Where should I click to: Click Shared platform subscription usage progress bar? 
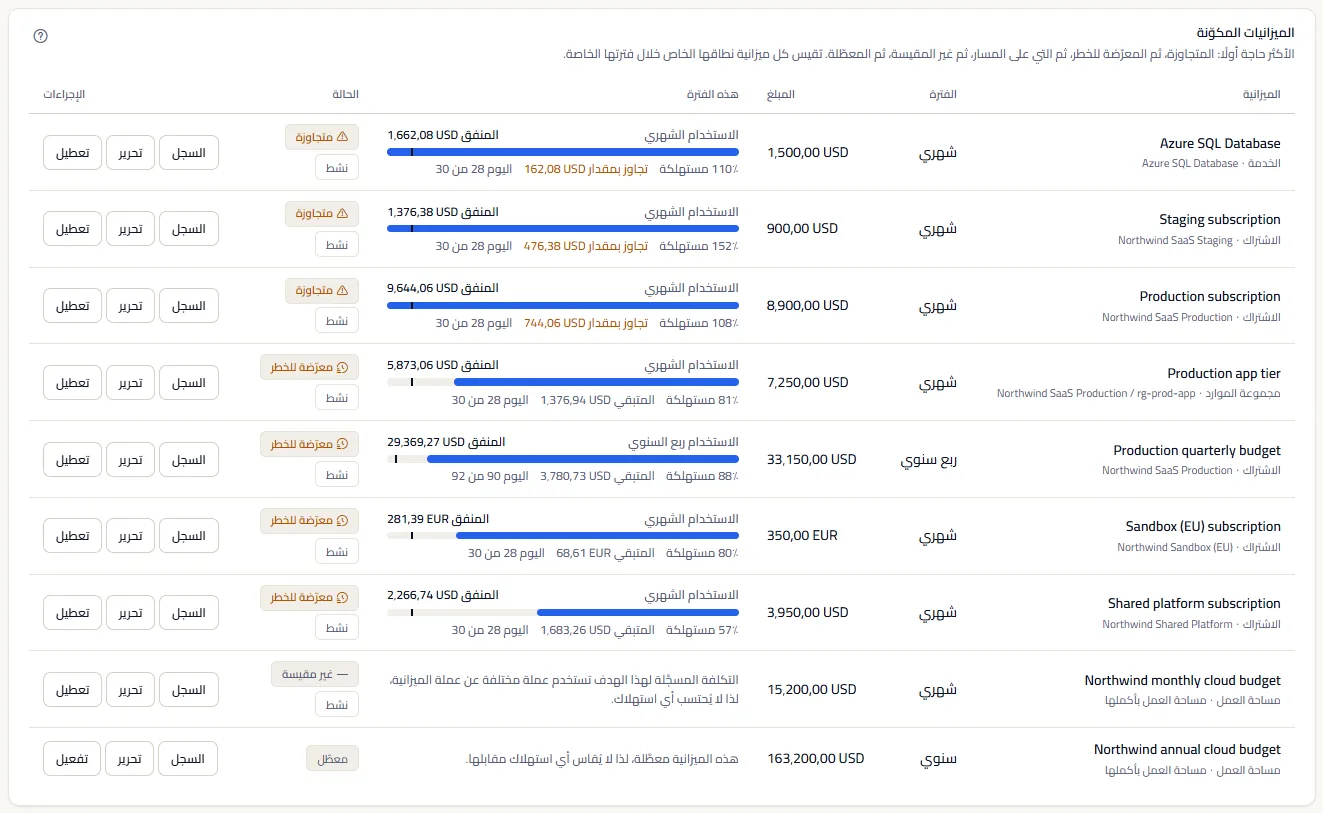pos(563,612)
